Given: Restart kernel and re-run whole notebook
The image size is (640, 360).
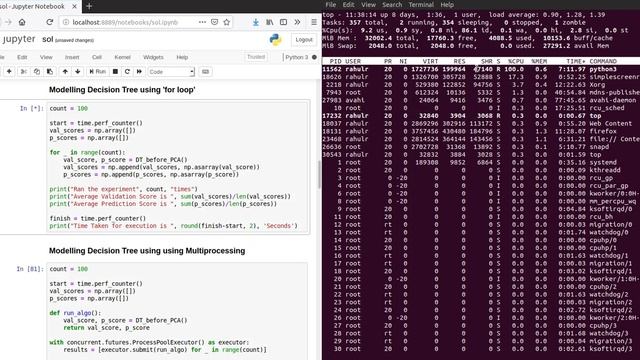Looking at the screenshot, I should (x=139, y=71).
